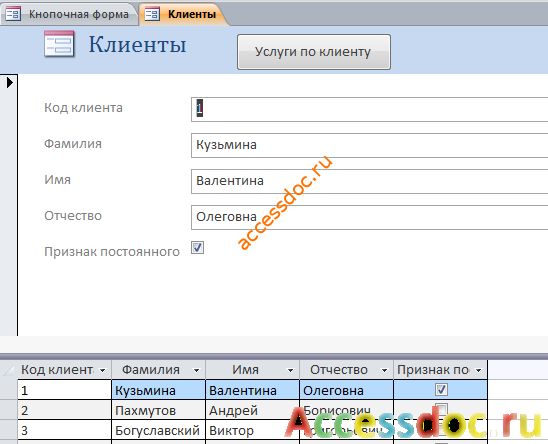Click the Виктор cell
Image resolution: width=548 pixels, height=444 pixels.
click(252, 430)
